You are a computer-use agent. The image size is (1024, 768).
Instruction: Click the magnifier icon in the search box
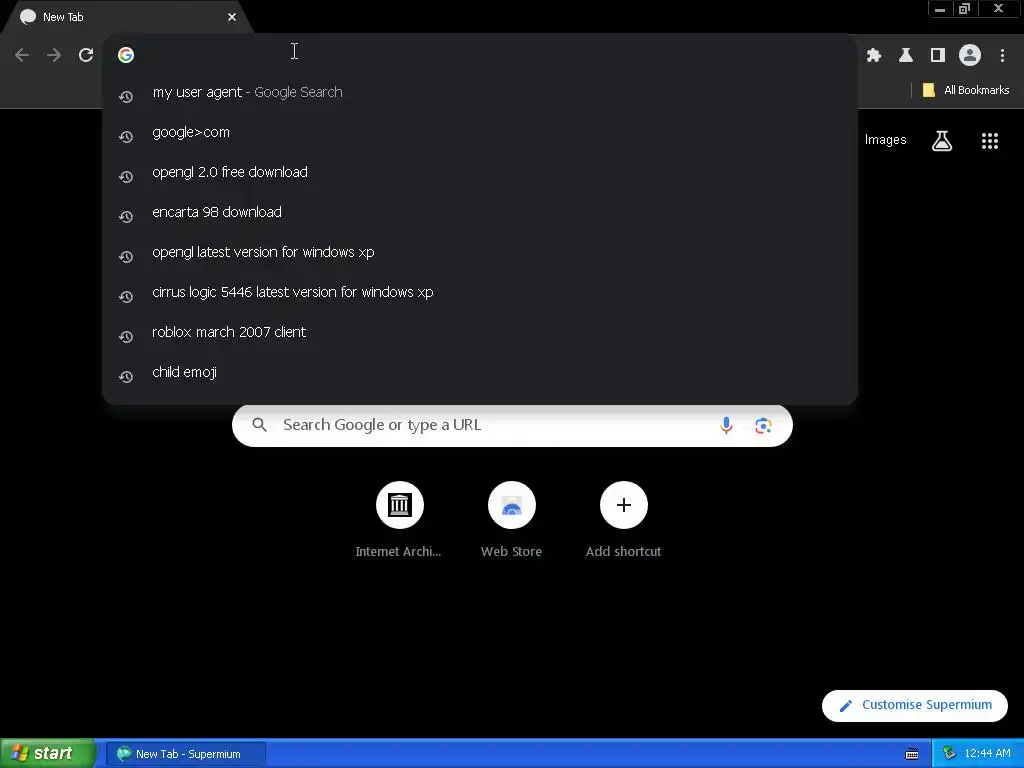[x=259, y=425]
